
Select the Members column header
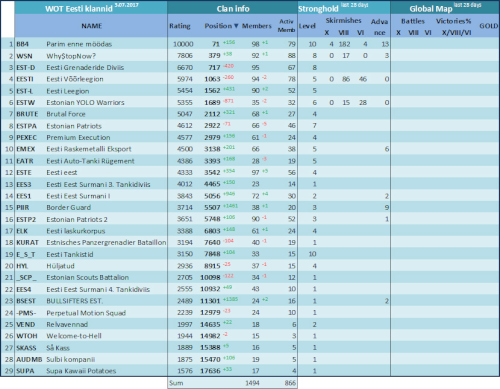tap(257, 26)
